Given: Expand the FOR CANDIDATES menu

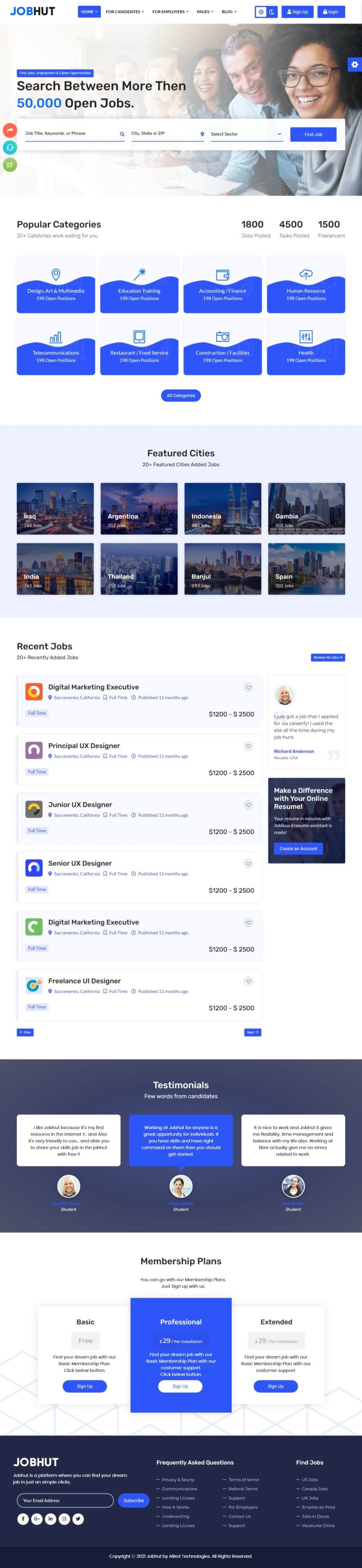Looking at the screenshot, I should tap(125, 11).
